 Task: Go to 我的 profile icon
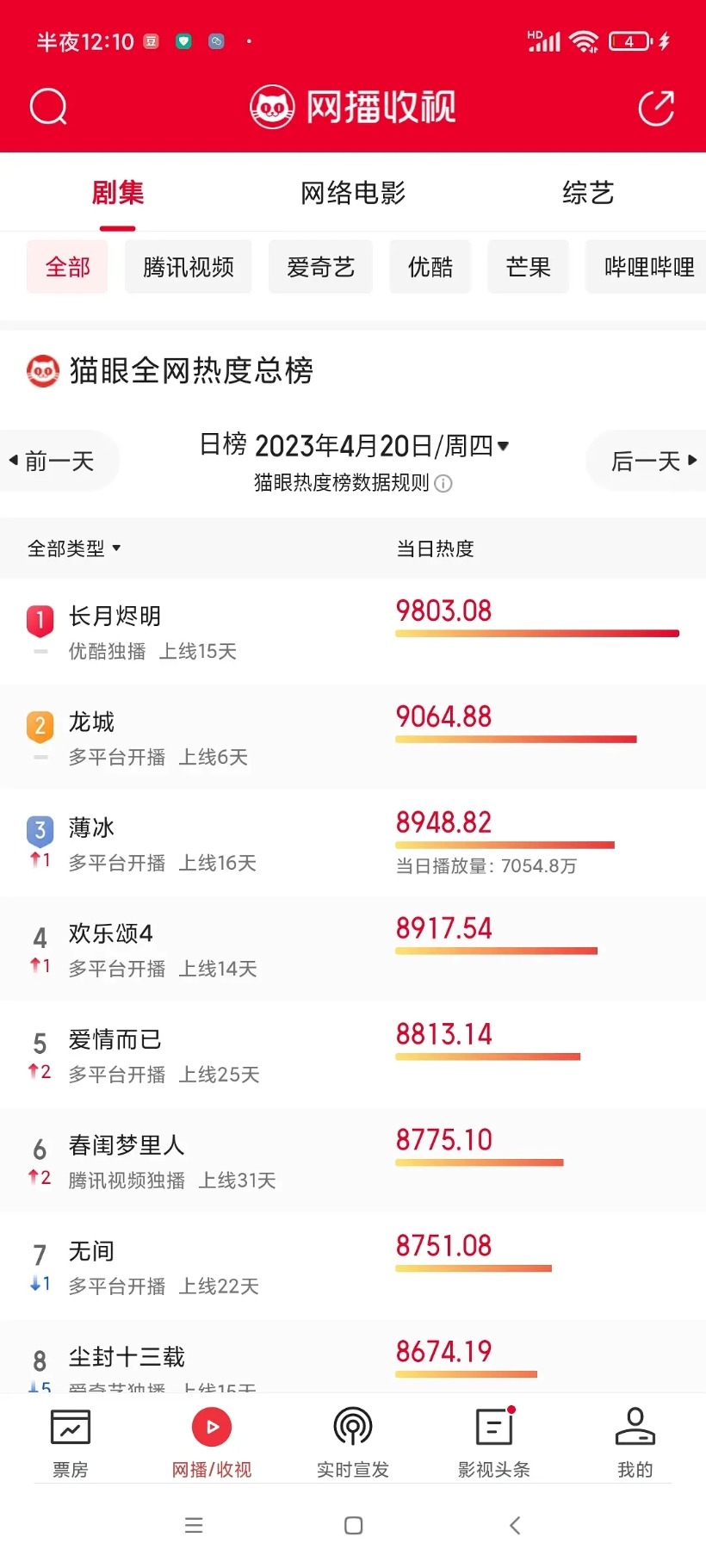coord(635,1429)
